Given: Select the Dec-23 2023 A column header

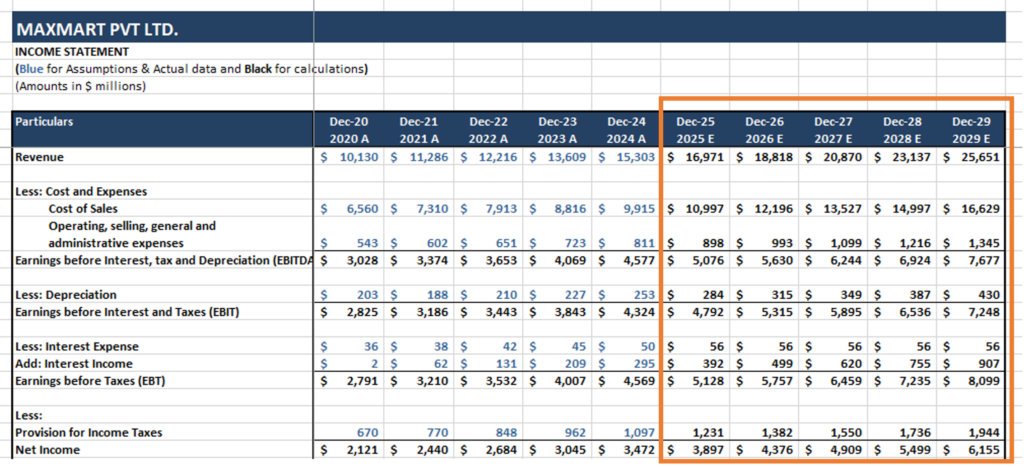Looking at the screenshot, I should click(557, 130).
